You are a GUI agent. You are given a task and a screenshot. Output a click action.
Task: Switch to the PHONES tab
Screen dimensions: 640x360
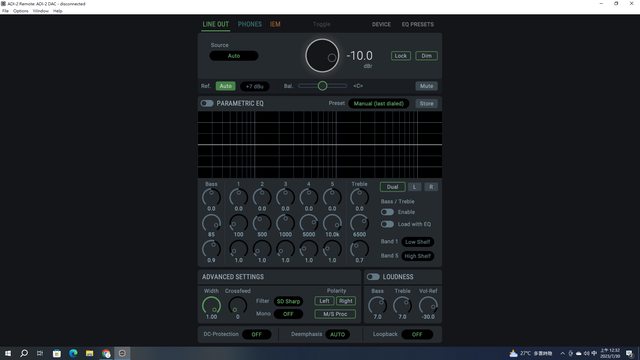(249, 24)
